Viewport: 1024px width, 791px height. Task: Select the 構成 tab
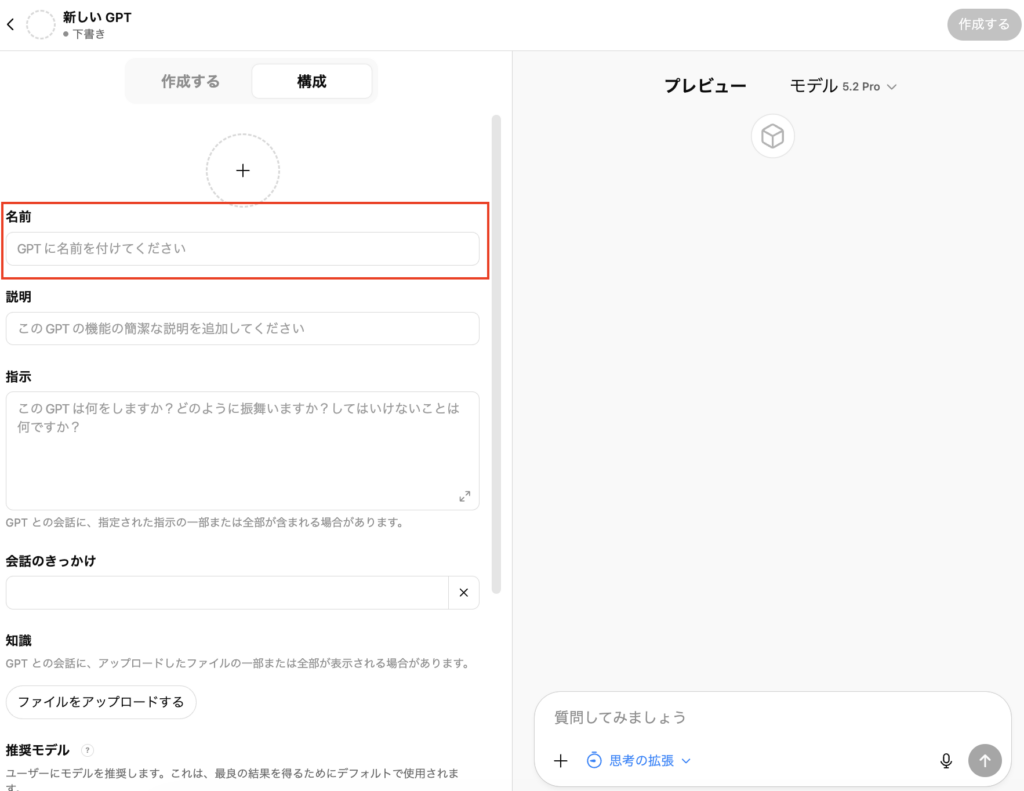[311, 82]
